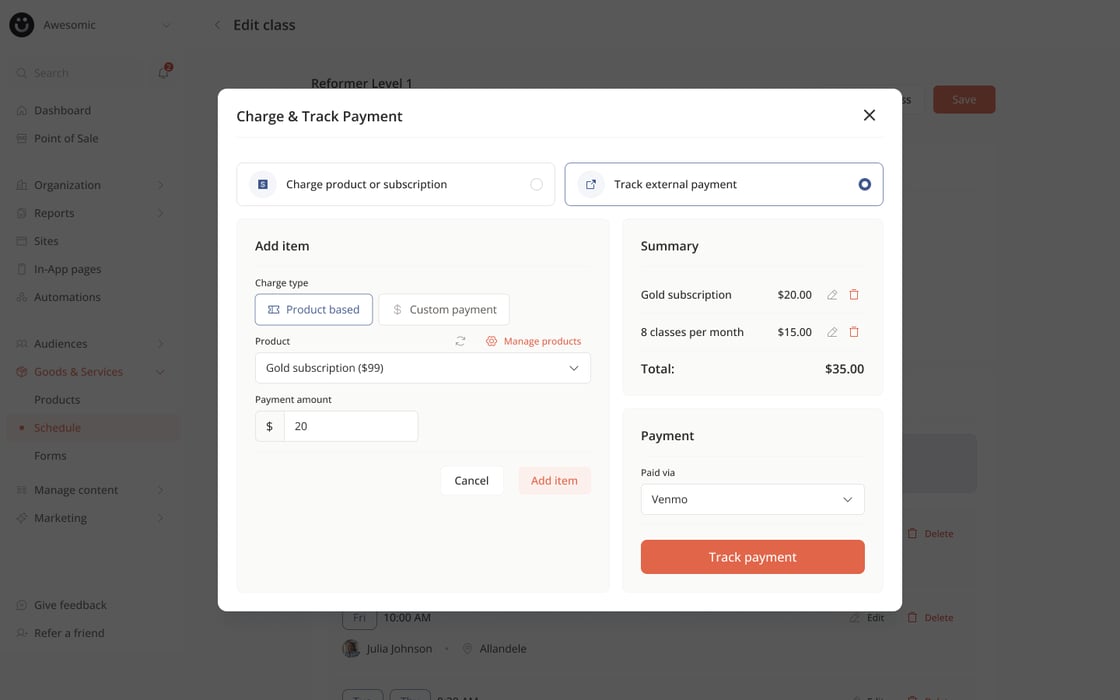This screenshot has height=700, width=1120.
Task: Open the Forms page in the sidebar
Action: click(x=48, y=455)
